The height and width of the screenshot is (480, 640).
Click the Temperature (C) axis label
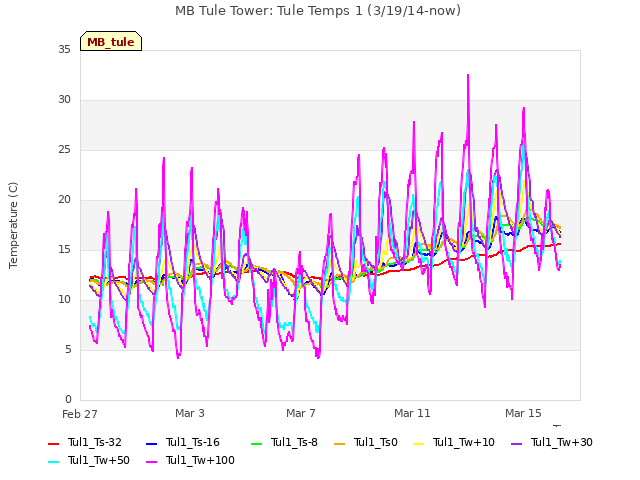coord(13,225)
